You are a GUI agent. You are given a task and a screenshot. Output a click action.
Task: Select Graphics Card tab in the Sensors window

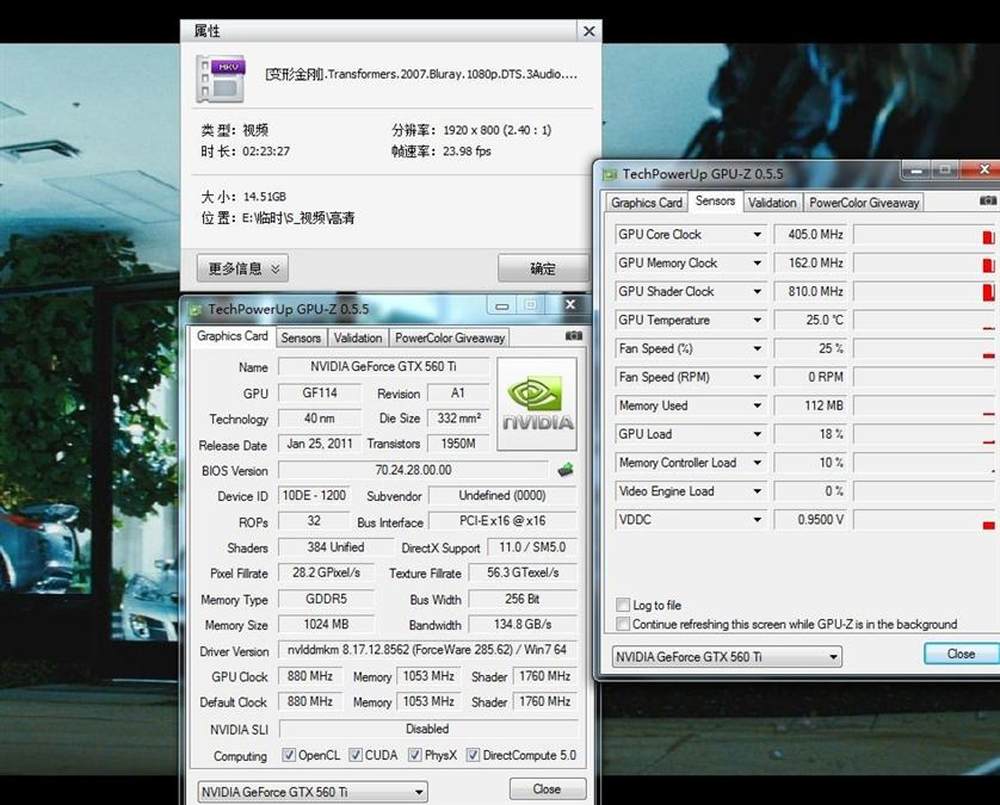[x=646, y=202]
